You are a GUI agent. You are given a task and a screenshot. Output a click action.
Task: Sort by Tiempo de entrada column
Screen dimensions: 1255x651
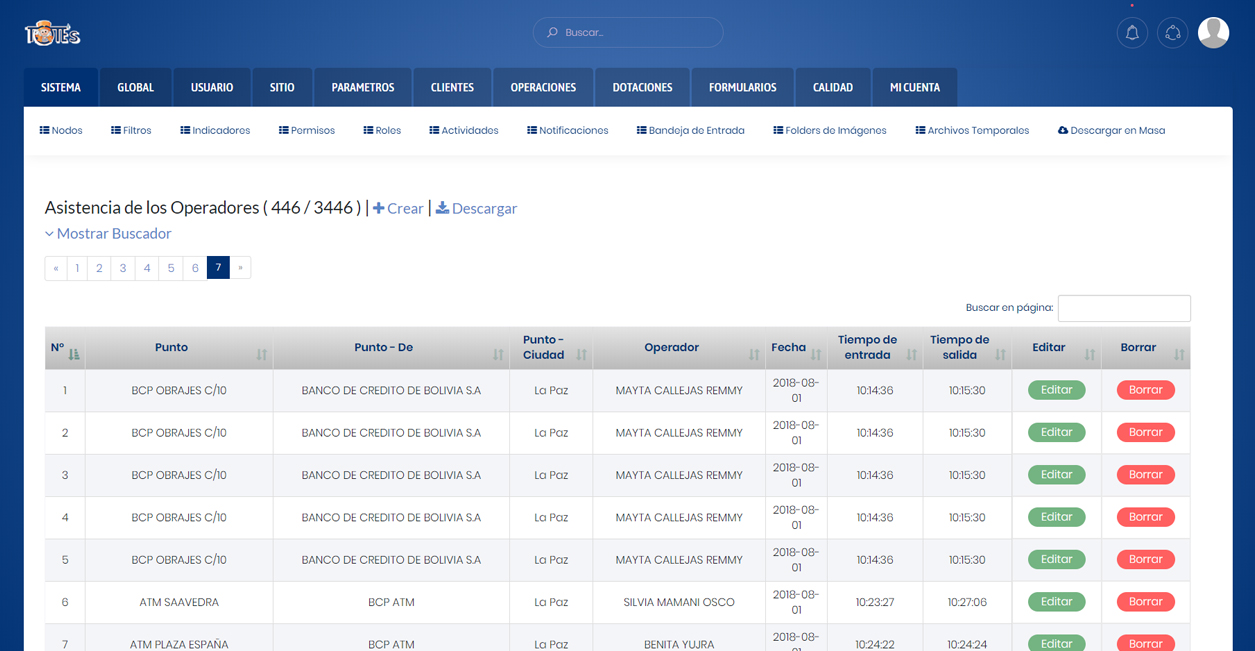point(911,355)
